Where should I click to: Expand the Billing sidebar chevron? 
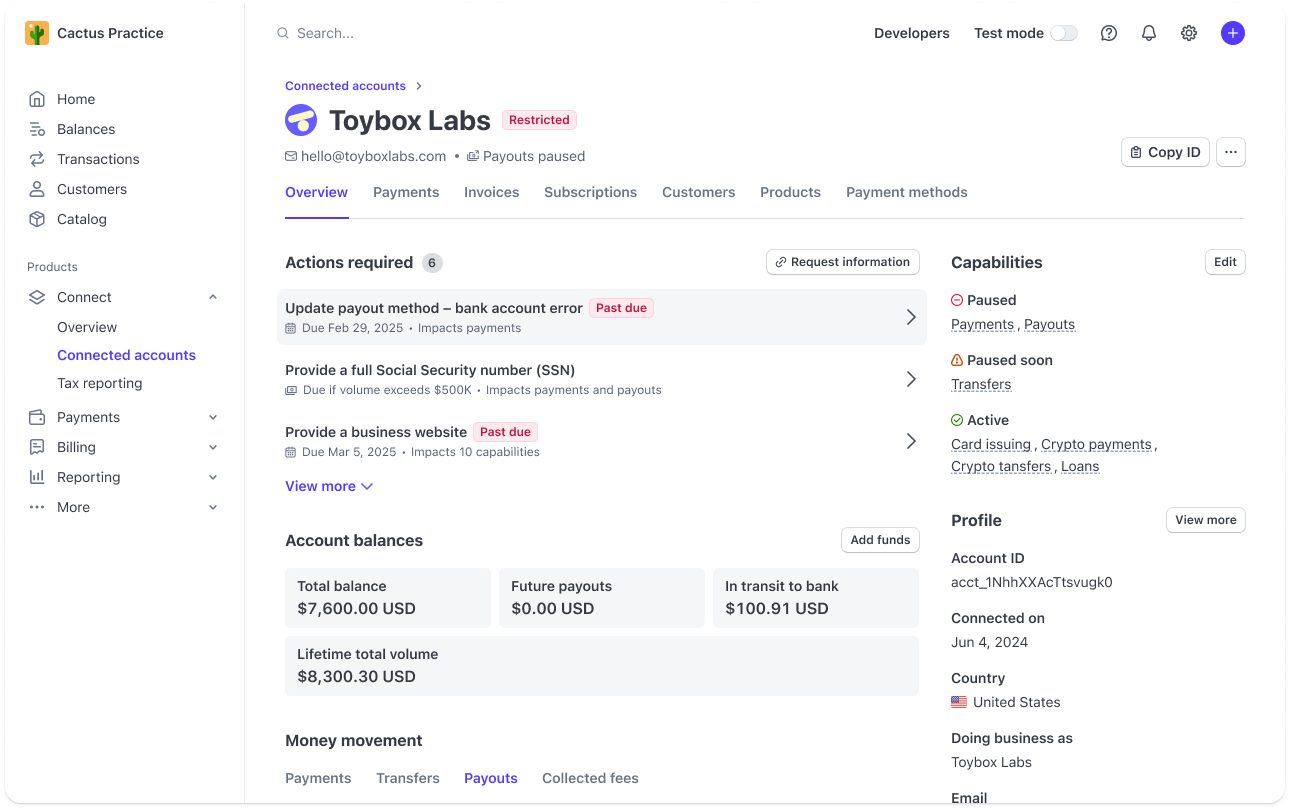coord(213,447)
